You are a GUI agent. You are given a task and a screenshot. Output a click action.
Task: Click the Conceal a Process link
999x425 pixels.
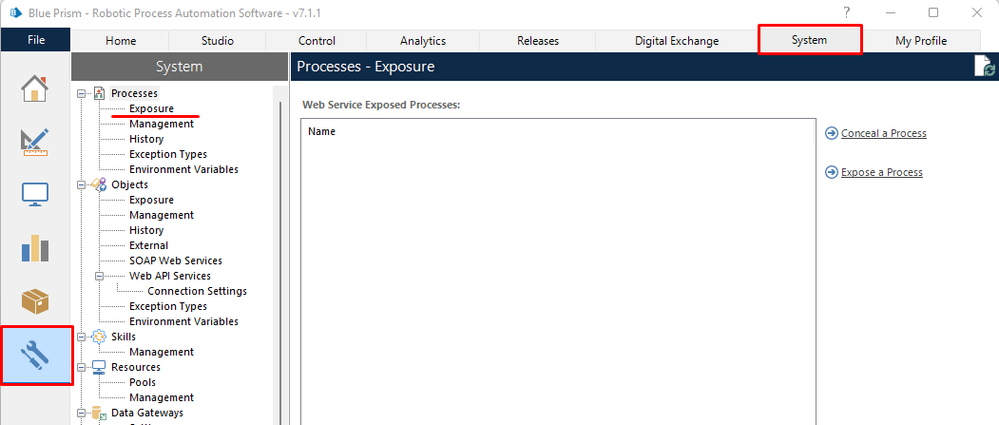click(883, 133)
